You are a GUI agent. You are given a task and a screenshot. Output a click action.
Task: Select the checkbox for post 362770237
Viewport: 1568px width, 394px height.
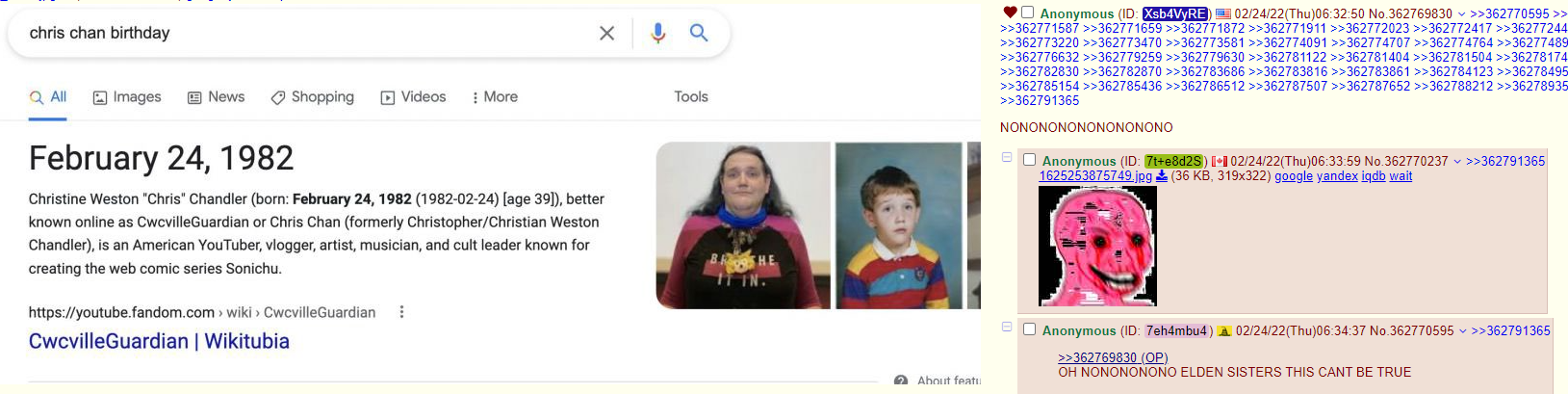[1029, 160]
